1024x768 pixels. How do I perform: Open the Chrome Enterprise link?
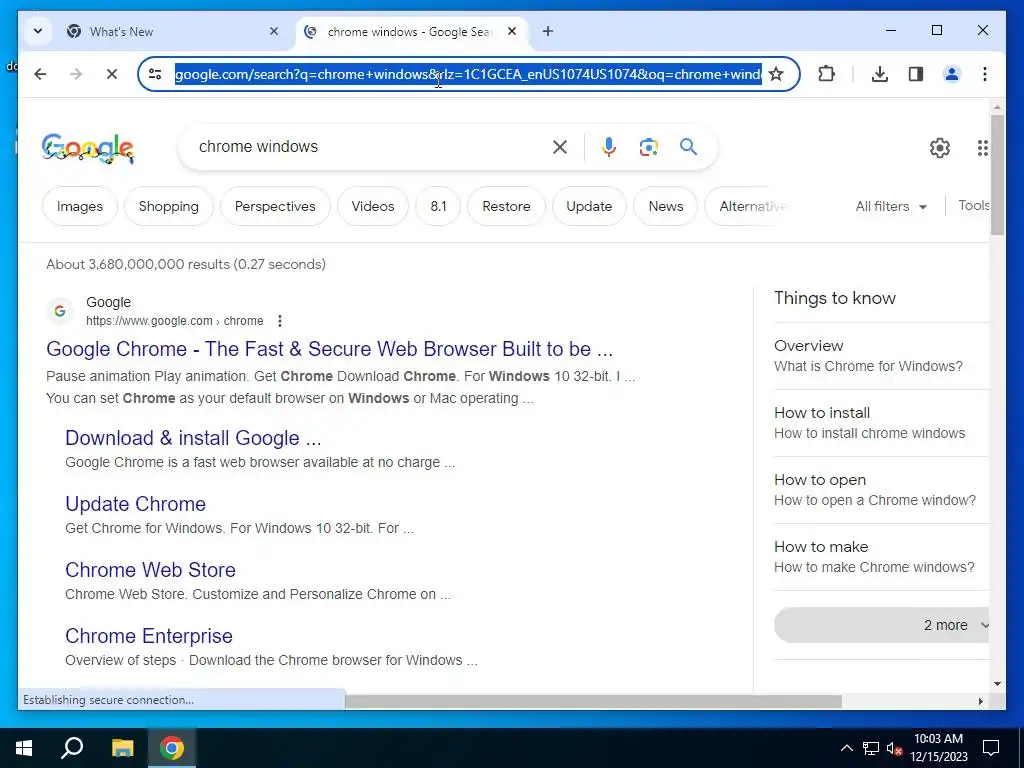coord(149,636)
